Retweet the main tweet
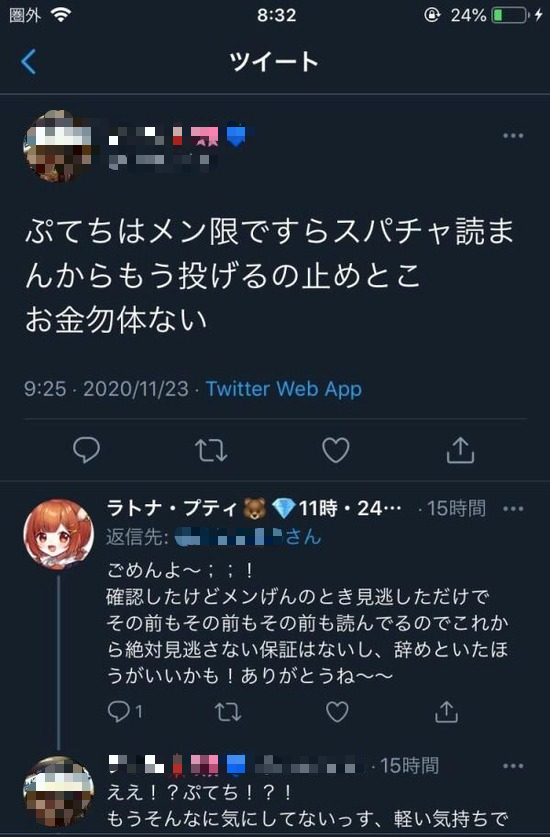 click(x=211, y=450)
